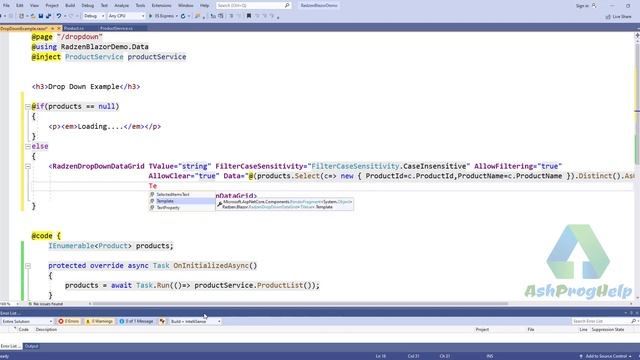Image resolution: width=640 pixels, height=360 pixels.
Task: Click the comment selection toolbar icon
Action: pyautogui.click(x=231, y=16)
